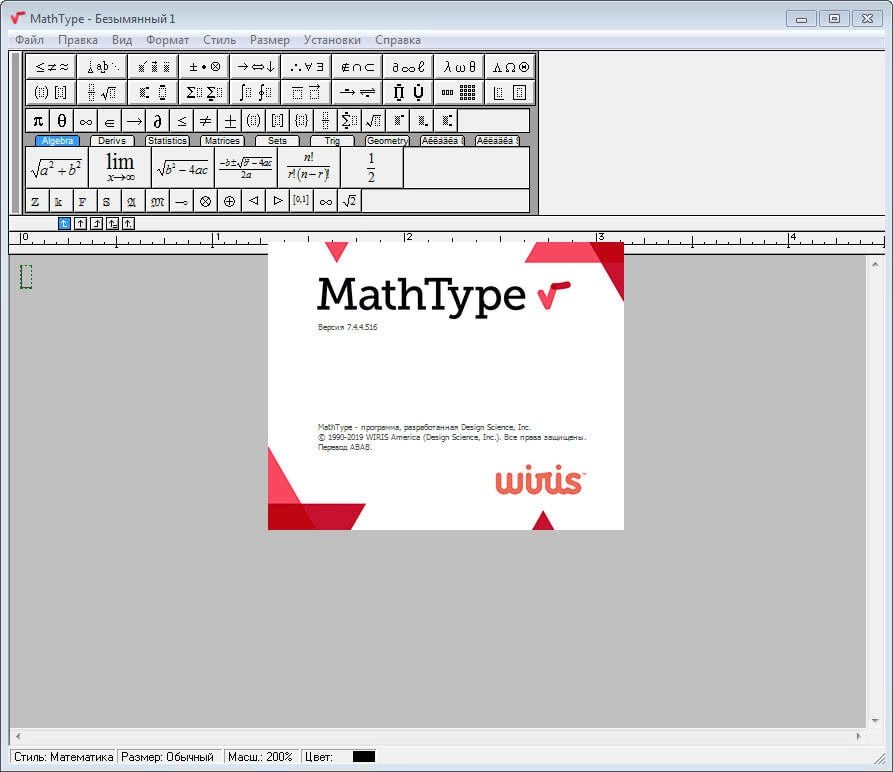Switch to the Derivs tab

click(112, 141)
